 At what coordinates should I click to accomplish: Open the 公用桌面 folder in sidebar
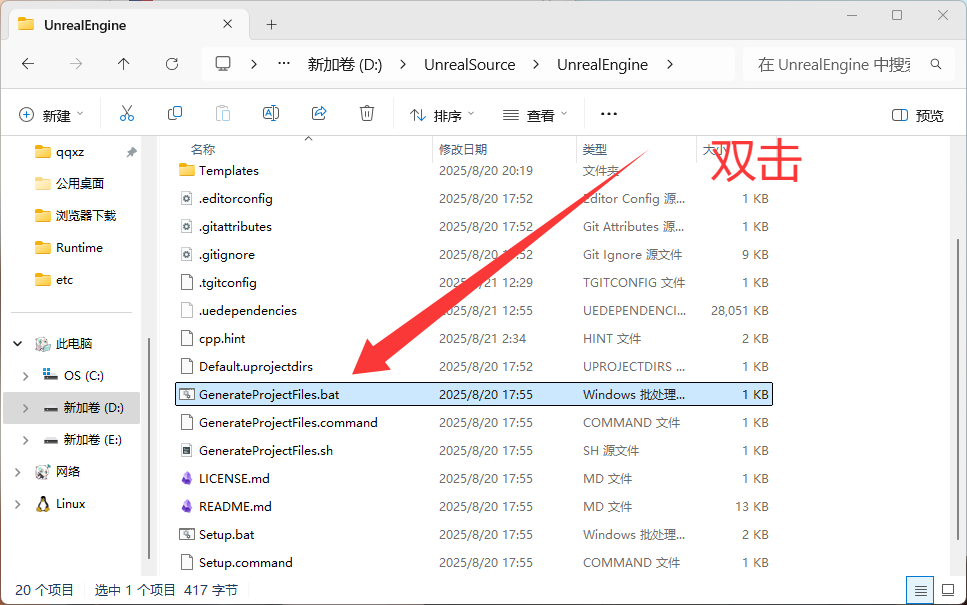tap(80, 183)
